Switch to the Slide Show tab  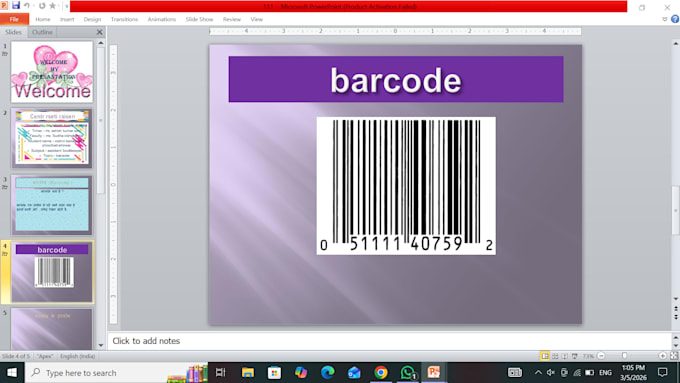pyautogui.click(x=199, y=19)
